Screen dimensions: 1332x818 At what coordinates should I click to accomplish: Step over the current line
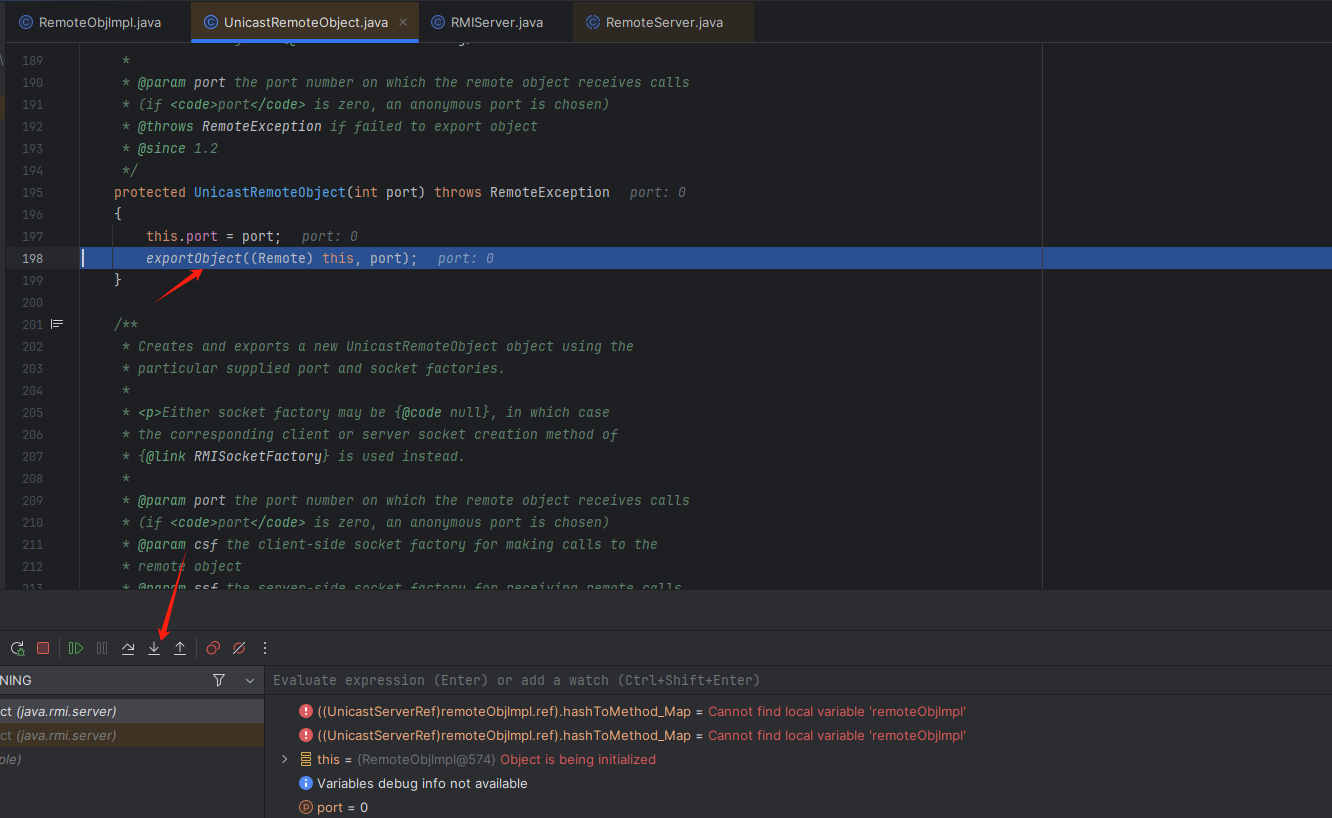128,648
